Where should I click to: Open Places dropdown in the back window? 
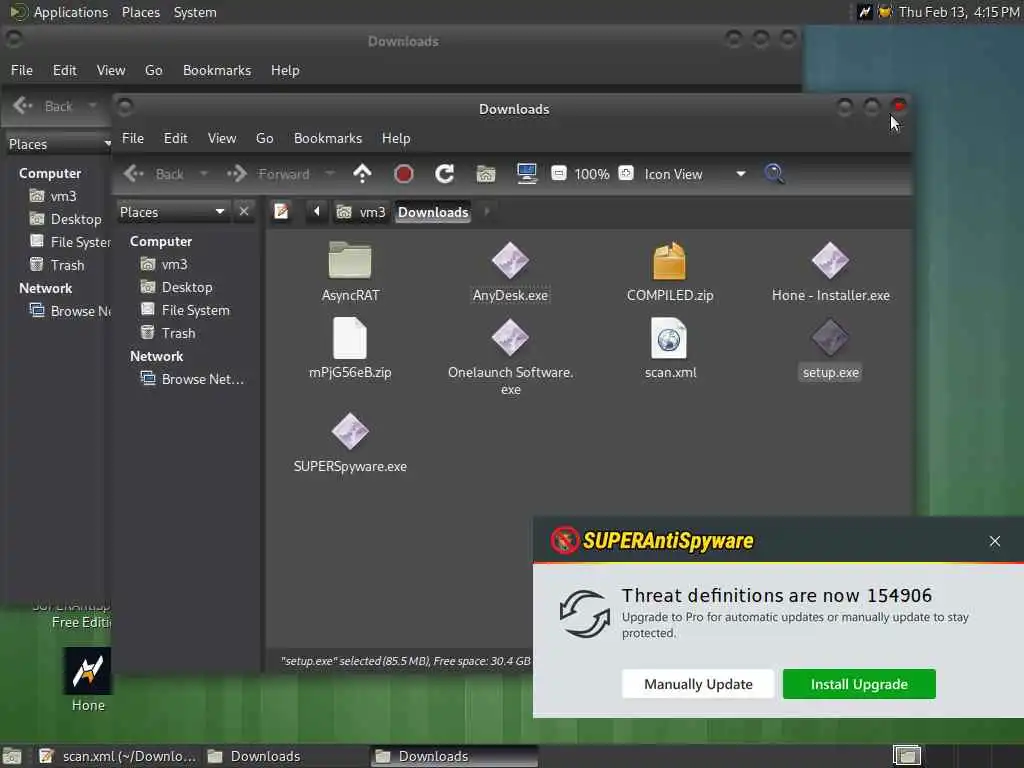[x=59, y=144]
